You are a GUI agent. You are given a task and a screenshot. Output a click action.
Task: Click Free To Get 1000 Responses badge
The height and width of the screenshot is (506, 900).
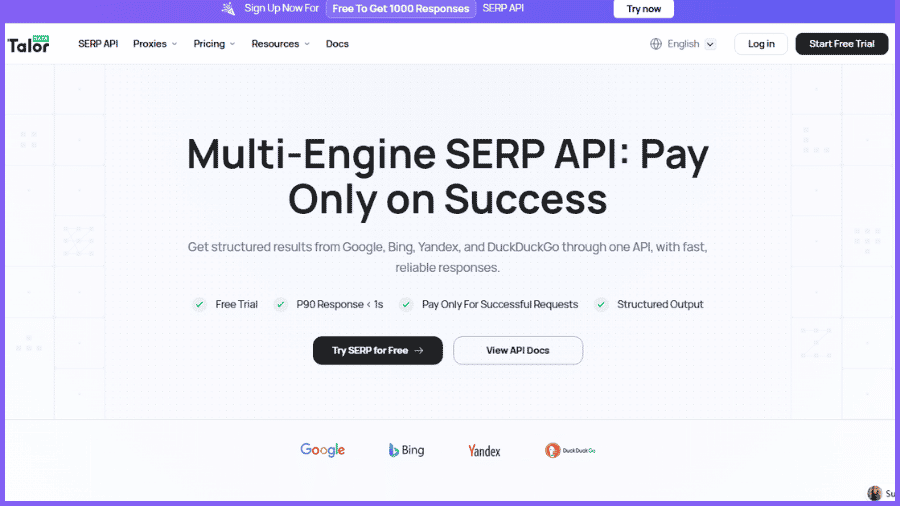pos(401,9)
